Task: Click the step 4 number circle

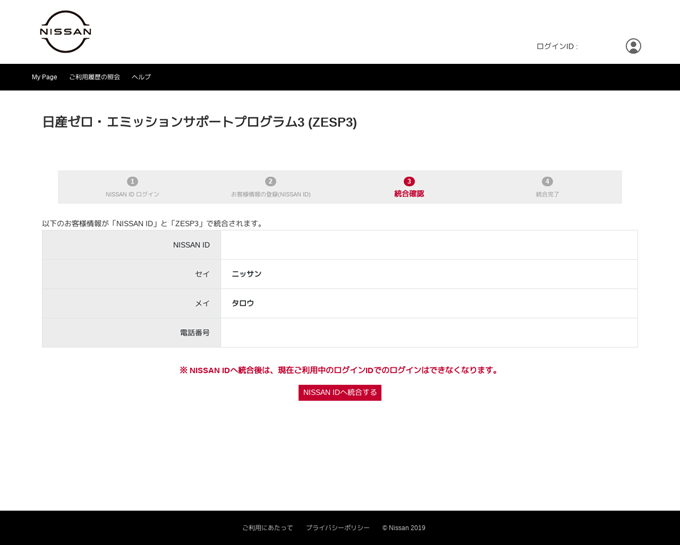Action: pos(547,181)
